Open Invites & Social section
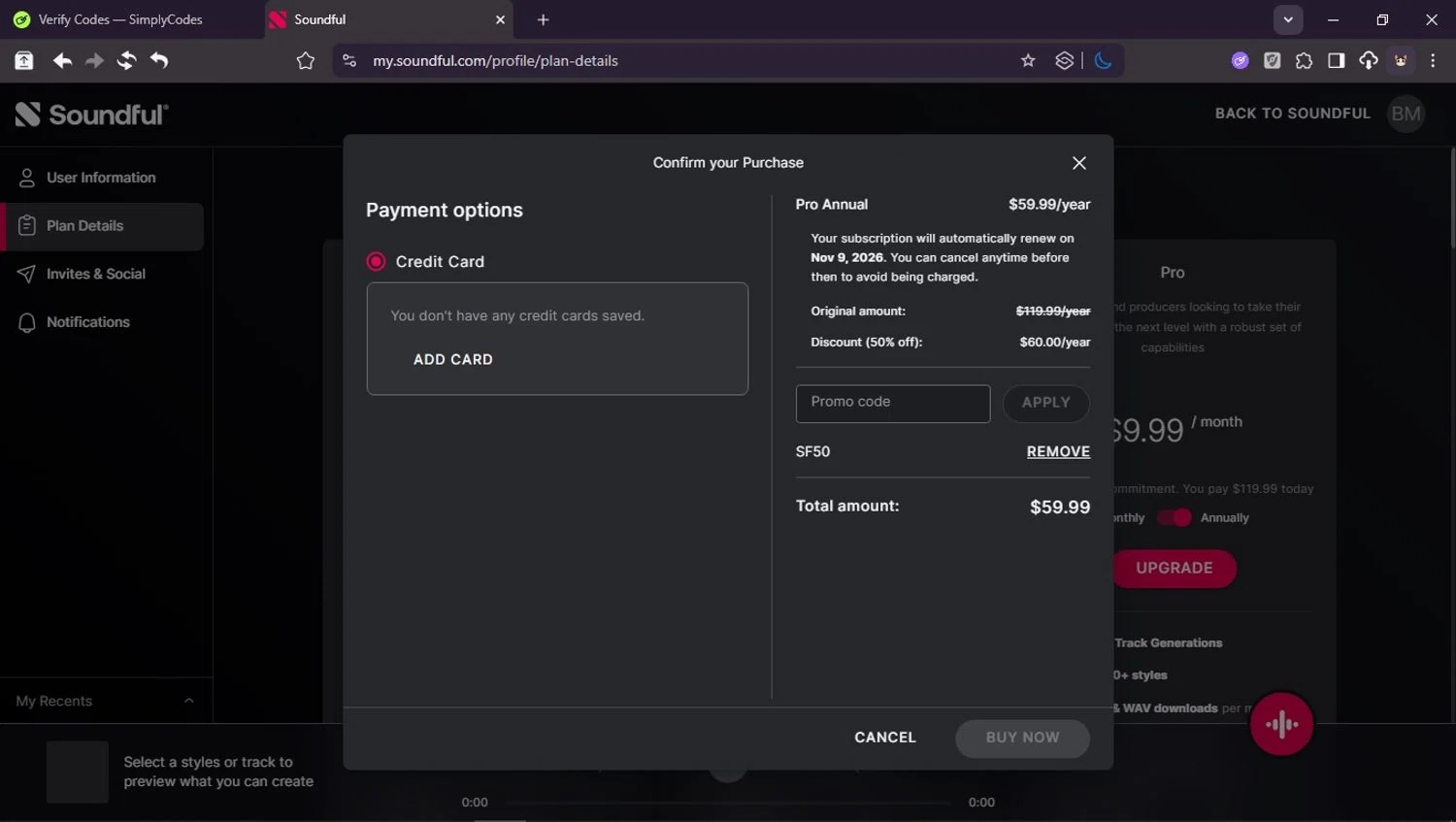The image size is (1456, 822). click(102, 274)
